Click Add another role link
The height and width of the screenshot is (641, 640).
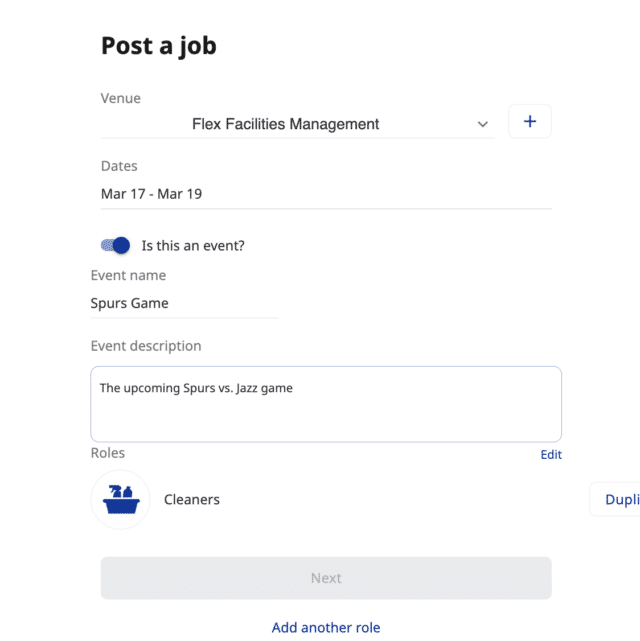click(326, 627)
